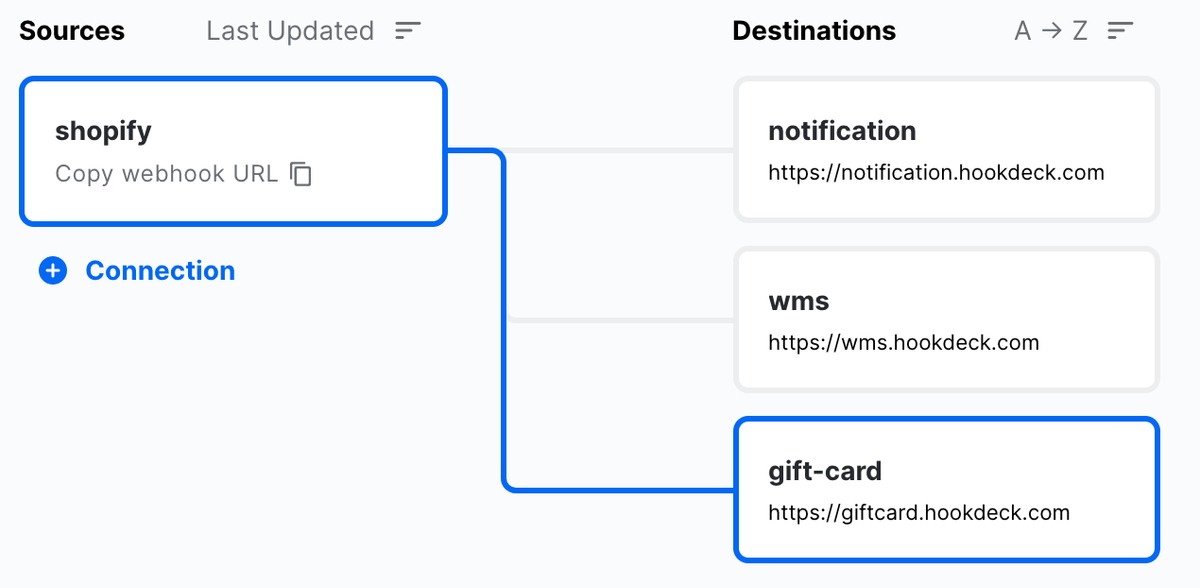
Task: Open the gift-card destination title
Action: tap(825, 471)
